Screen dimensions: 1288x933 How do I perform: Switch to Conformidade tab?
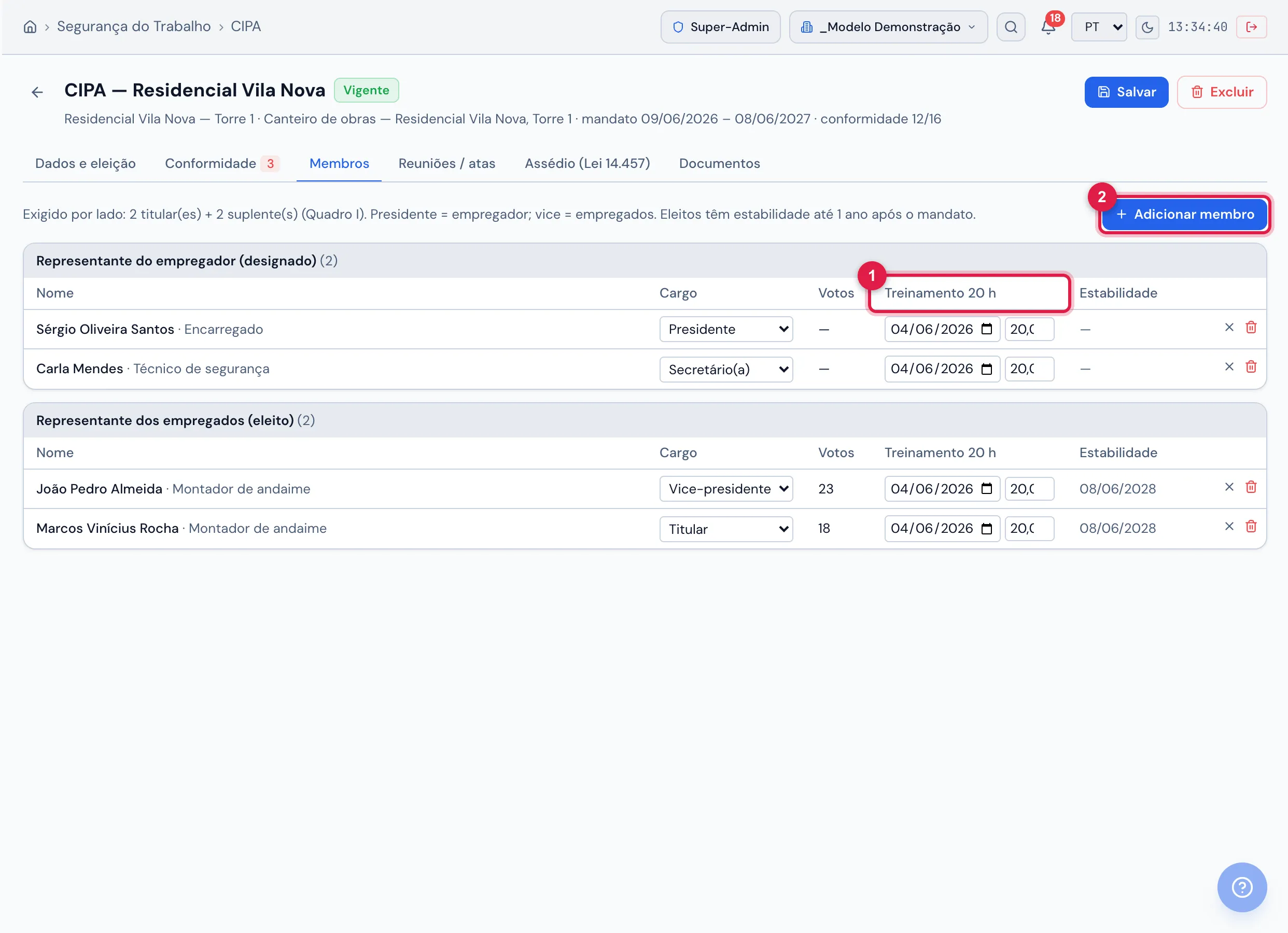(221, 164)
